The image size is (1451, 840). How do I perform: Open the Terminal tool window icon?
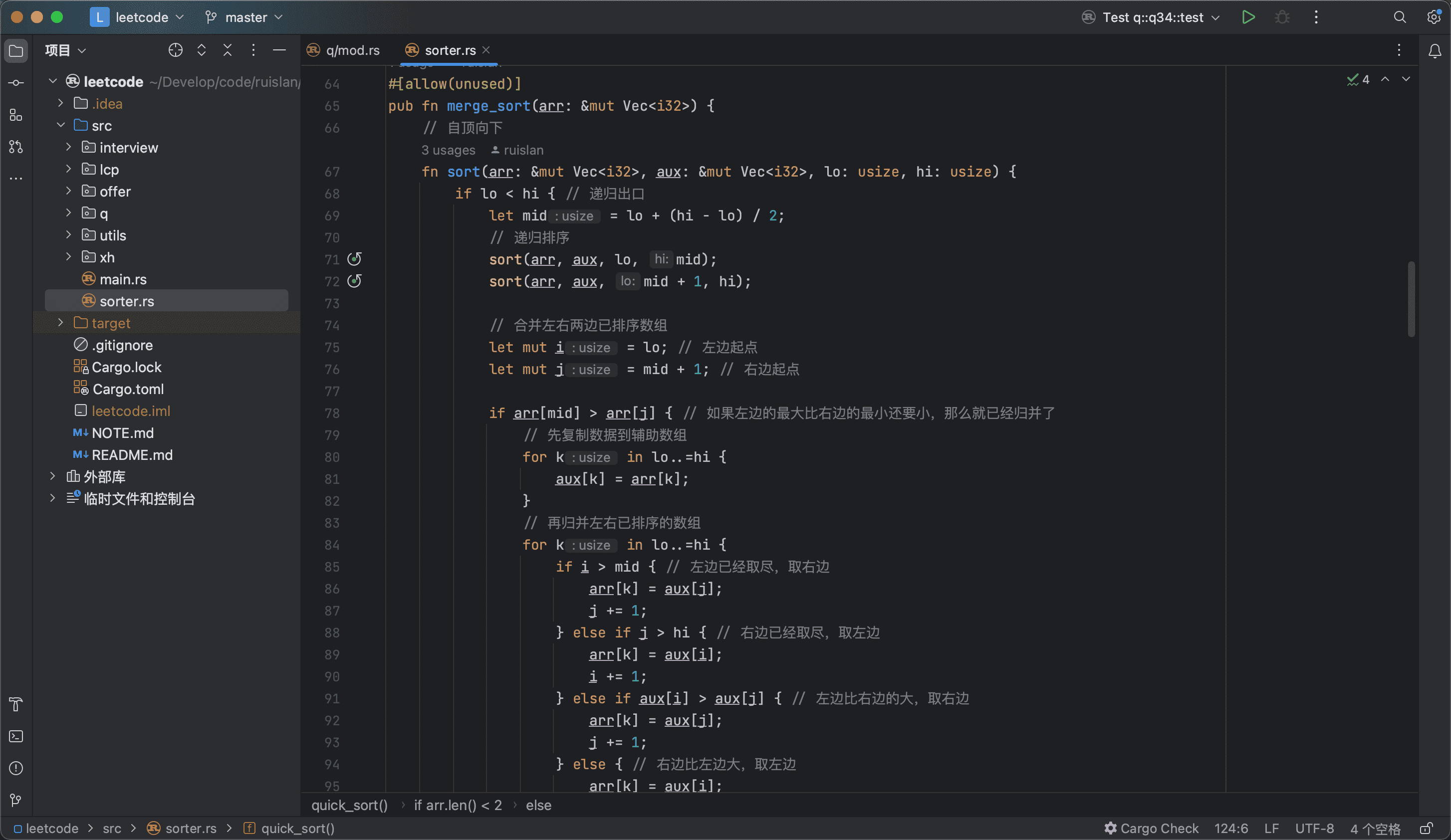[16, 736]
